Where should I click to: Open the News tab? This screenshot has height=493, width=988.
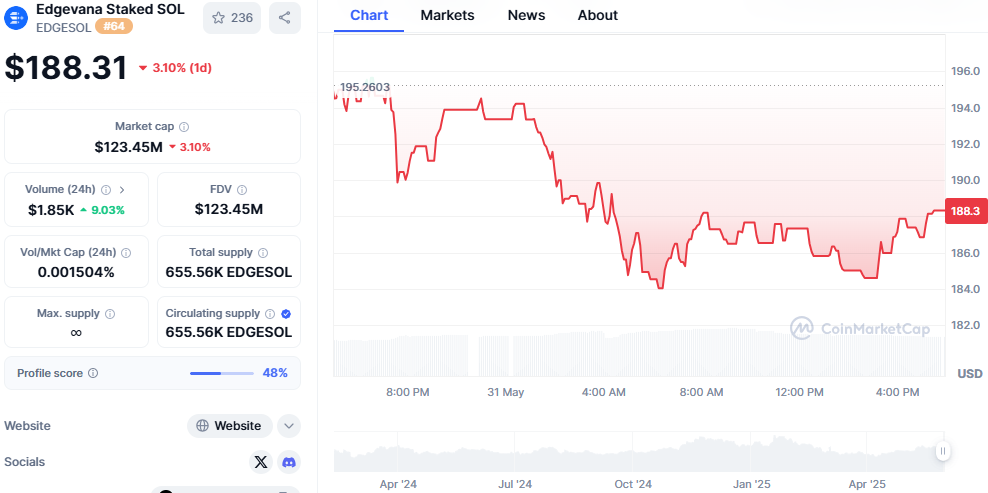point(526,15)
